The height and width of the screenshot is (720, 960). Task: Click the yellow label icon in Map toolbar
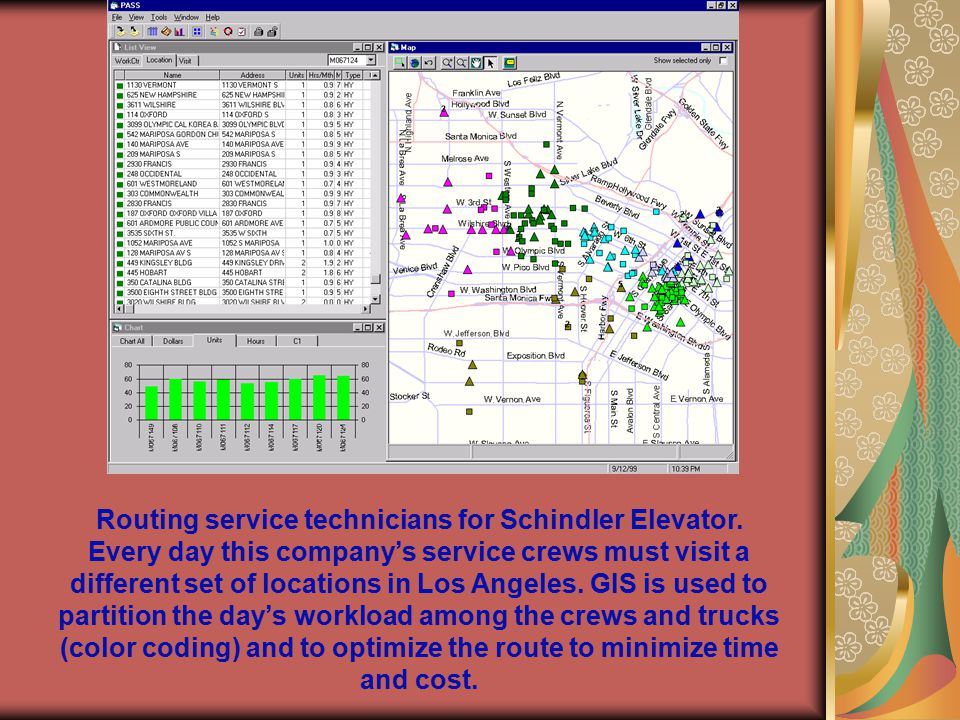[509, 62]
